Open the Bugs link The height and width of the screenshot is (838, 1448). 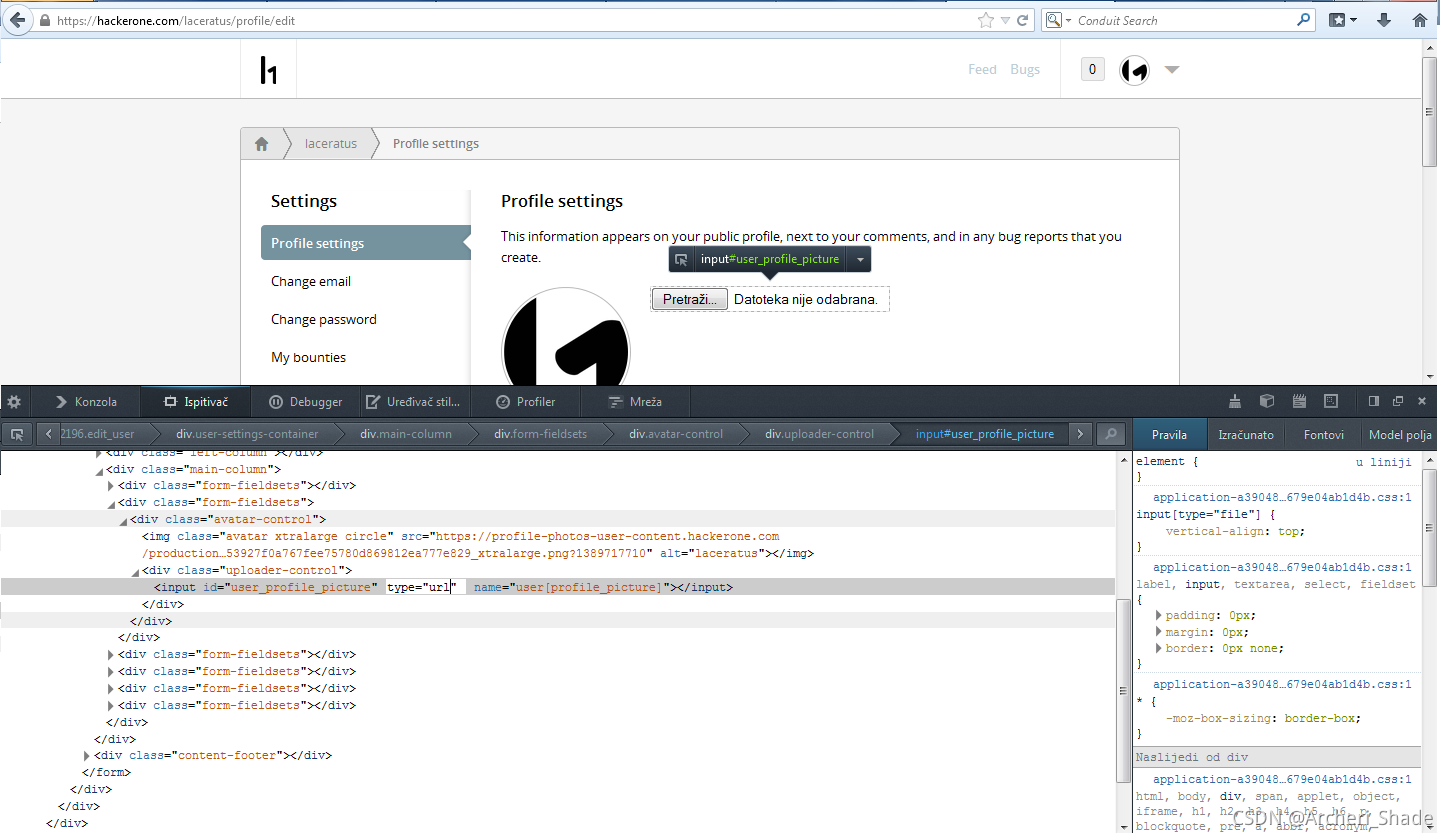click(1025, 69)
